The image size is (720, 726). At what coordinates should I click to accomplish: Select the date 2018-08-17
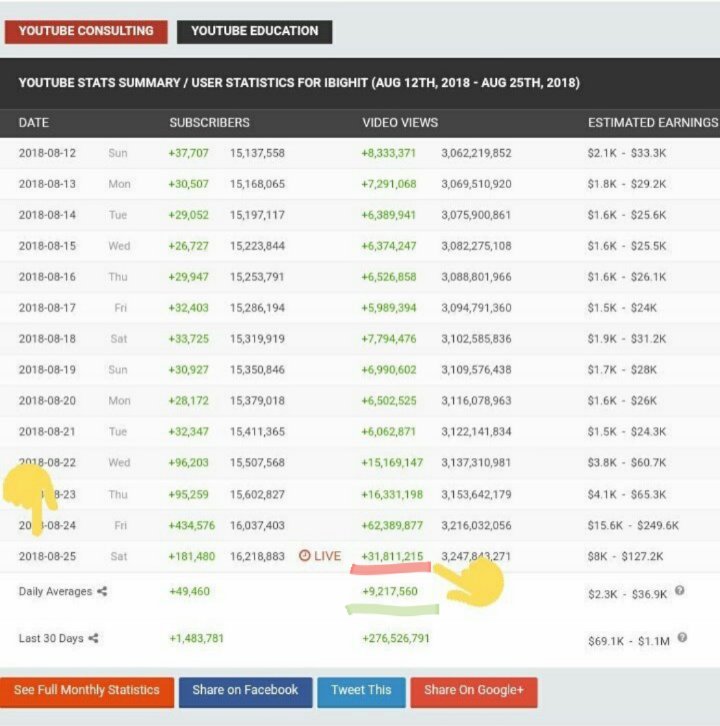coord(47,308)
